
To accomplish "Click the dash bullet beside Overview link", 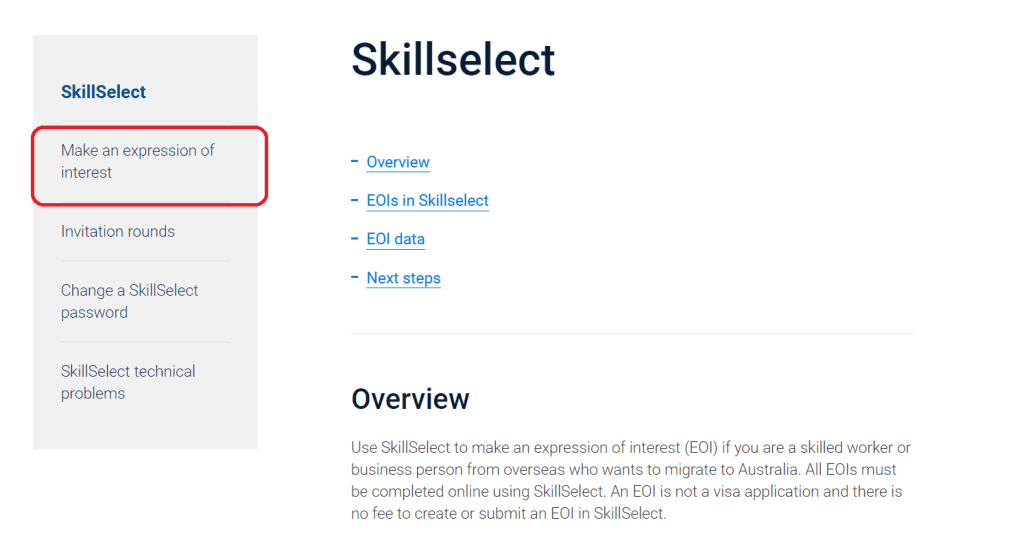I will [355, 161].
